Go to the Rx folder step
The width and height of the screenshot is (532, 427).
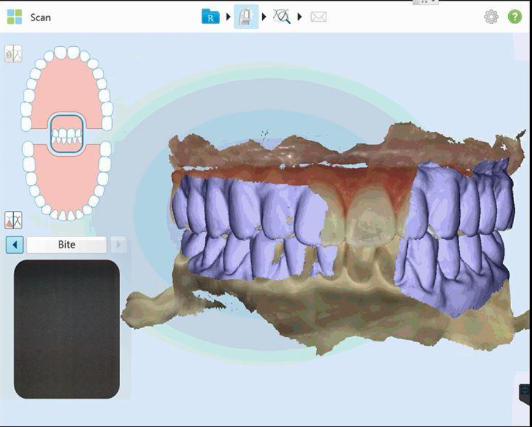pyautogui.click(x=210, y=17)
